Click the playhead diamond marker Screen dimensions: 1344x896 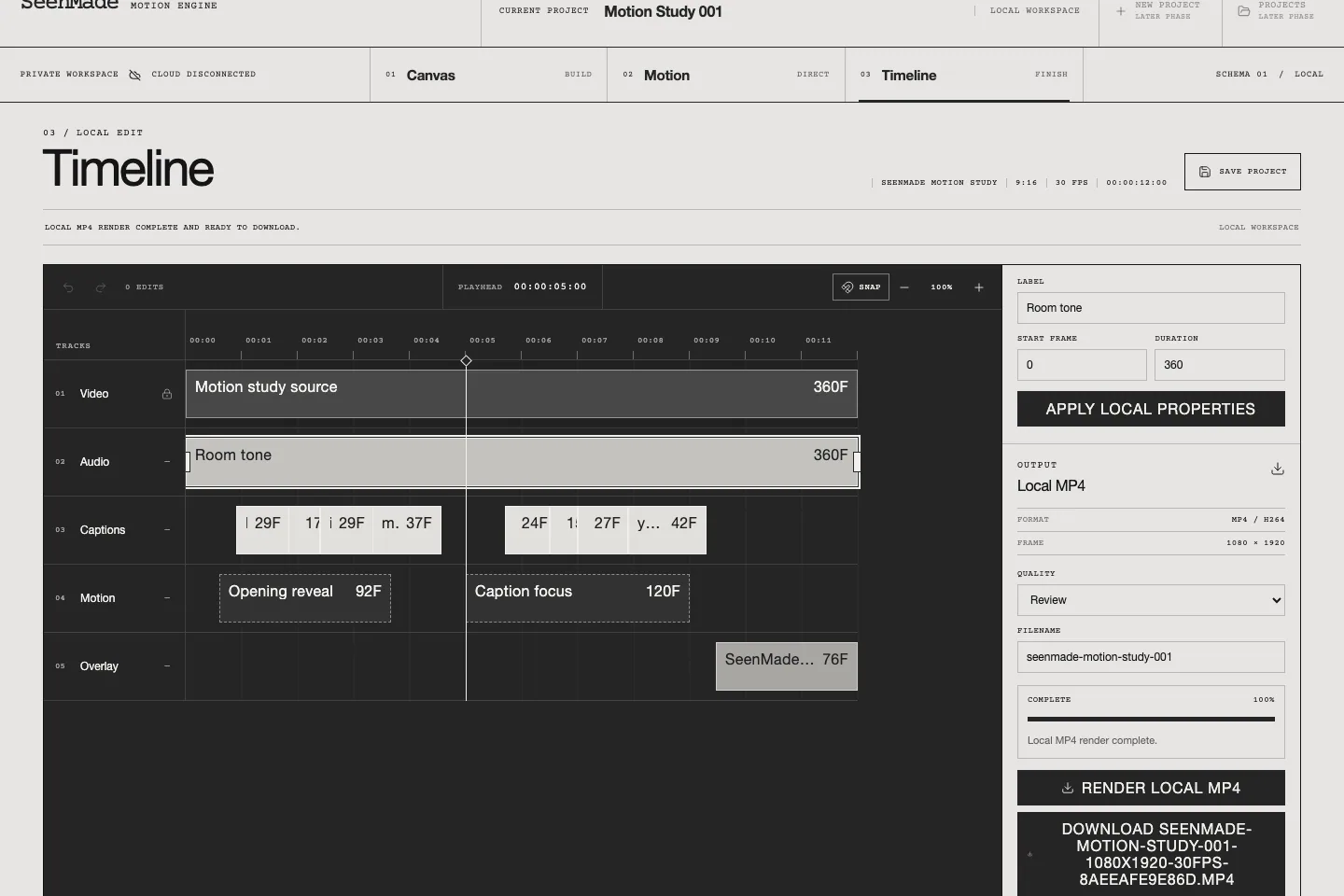466,360
